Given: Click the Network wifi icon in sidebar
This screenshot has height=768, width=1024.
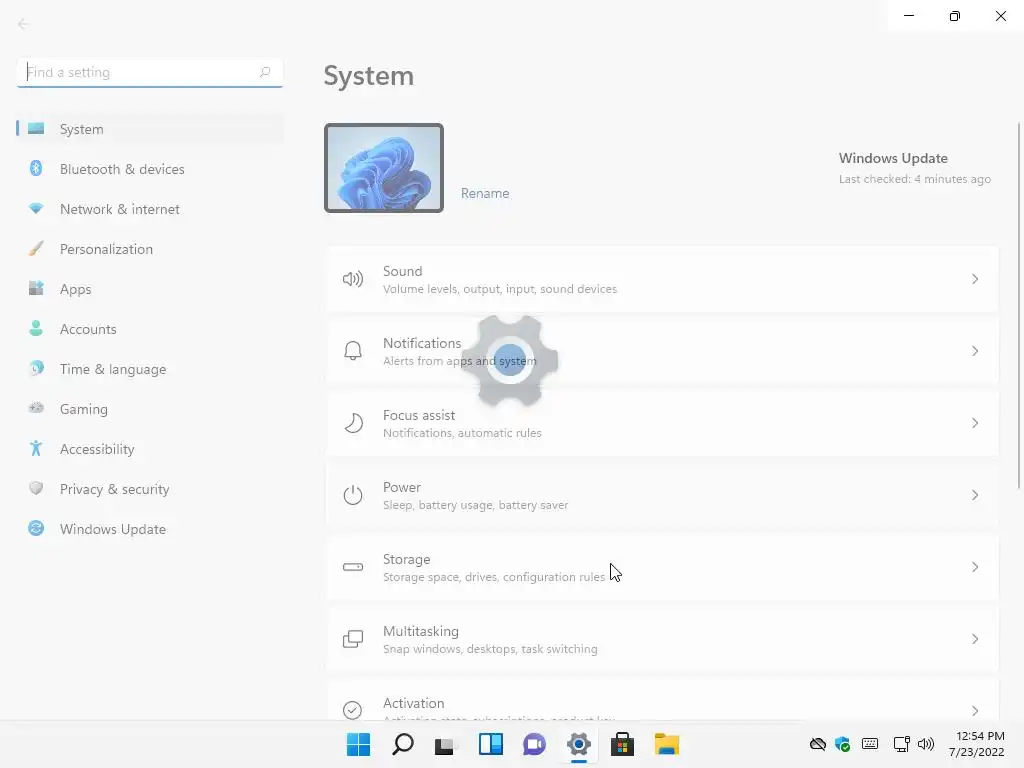Looking at the screenshot, I should pyautogui.click(x=36, y=208).
